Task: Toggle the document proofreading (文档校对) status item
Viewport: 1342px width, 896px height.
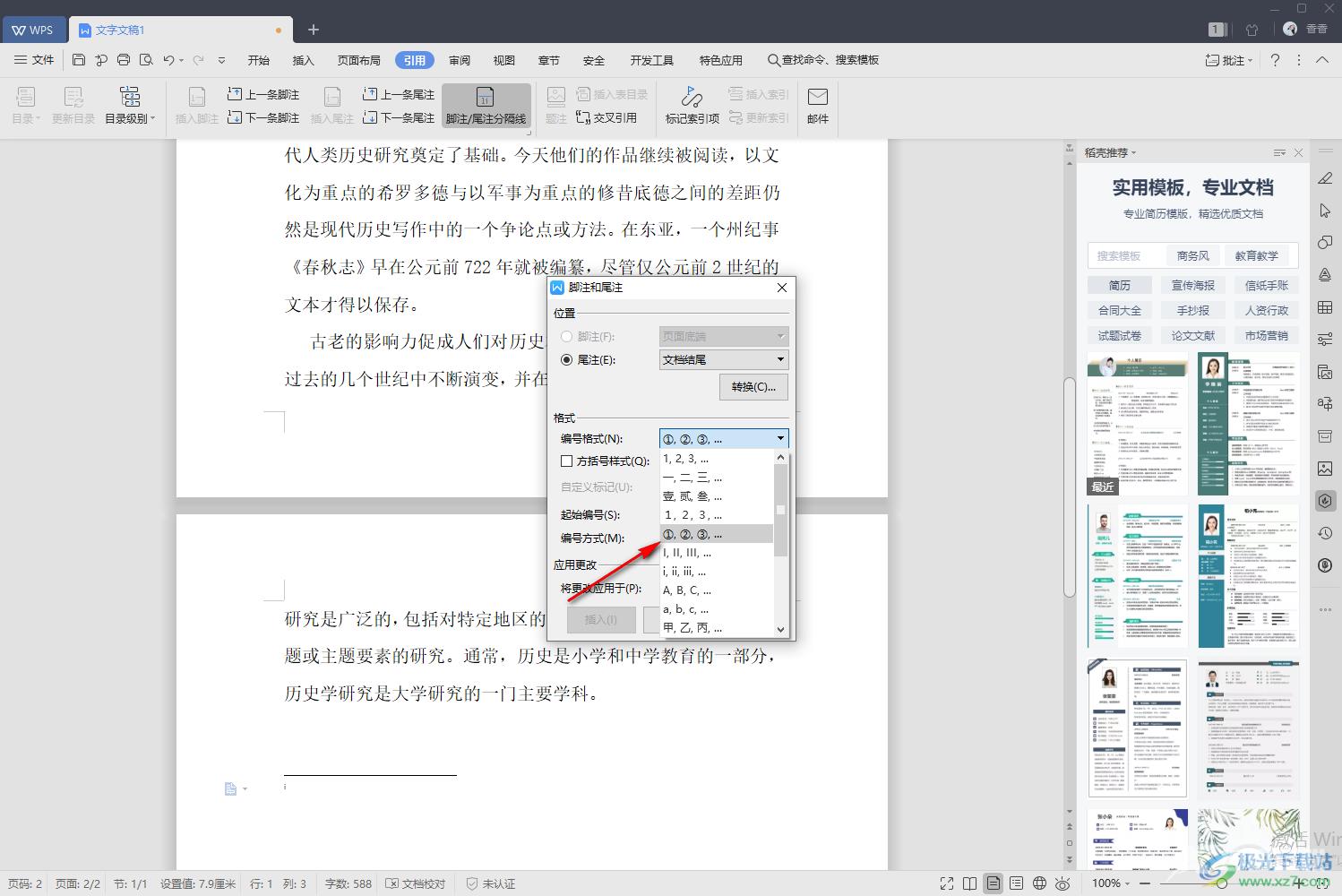Action: [x=415, y=883]
